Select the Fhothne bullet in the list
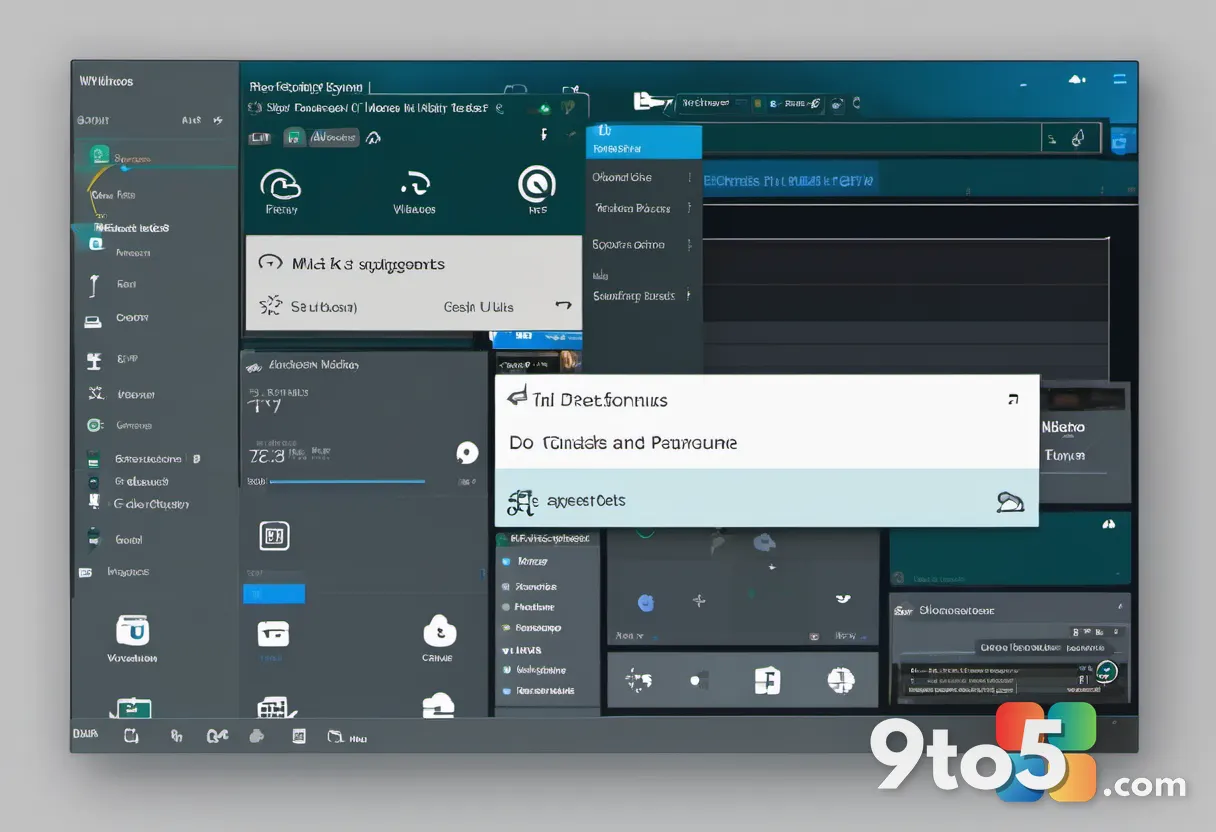This screenshot has height=832, width=1216. point(506,607)
